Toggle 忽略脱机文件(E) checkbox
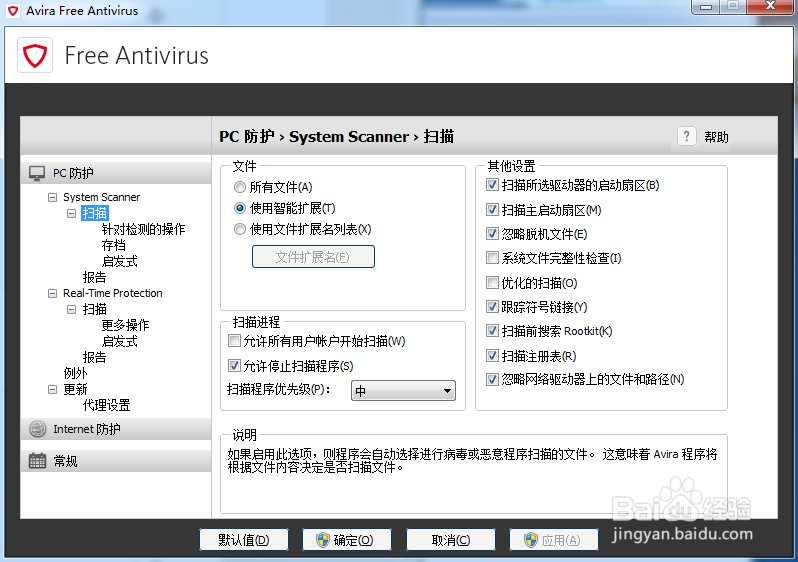The width and height of the screenshot is (798, 562). pos(492,233)
